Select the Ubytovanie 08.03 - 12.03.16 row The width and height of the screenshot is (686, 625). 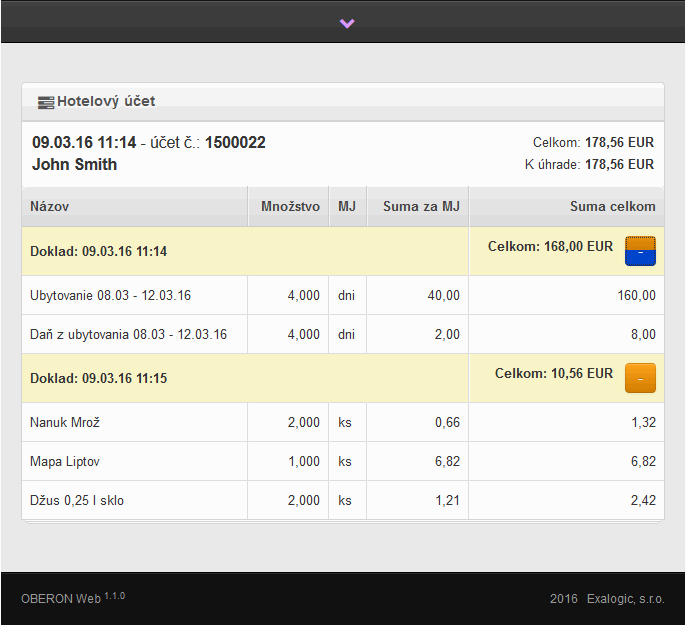(110, 295)
